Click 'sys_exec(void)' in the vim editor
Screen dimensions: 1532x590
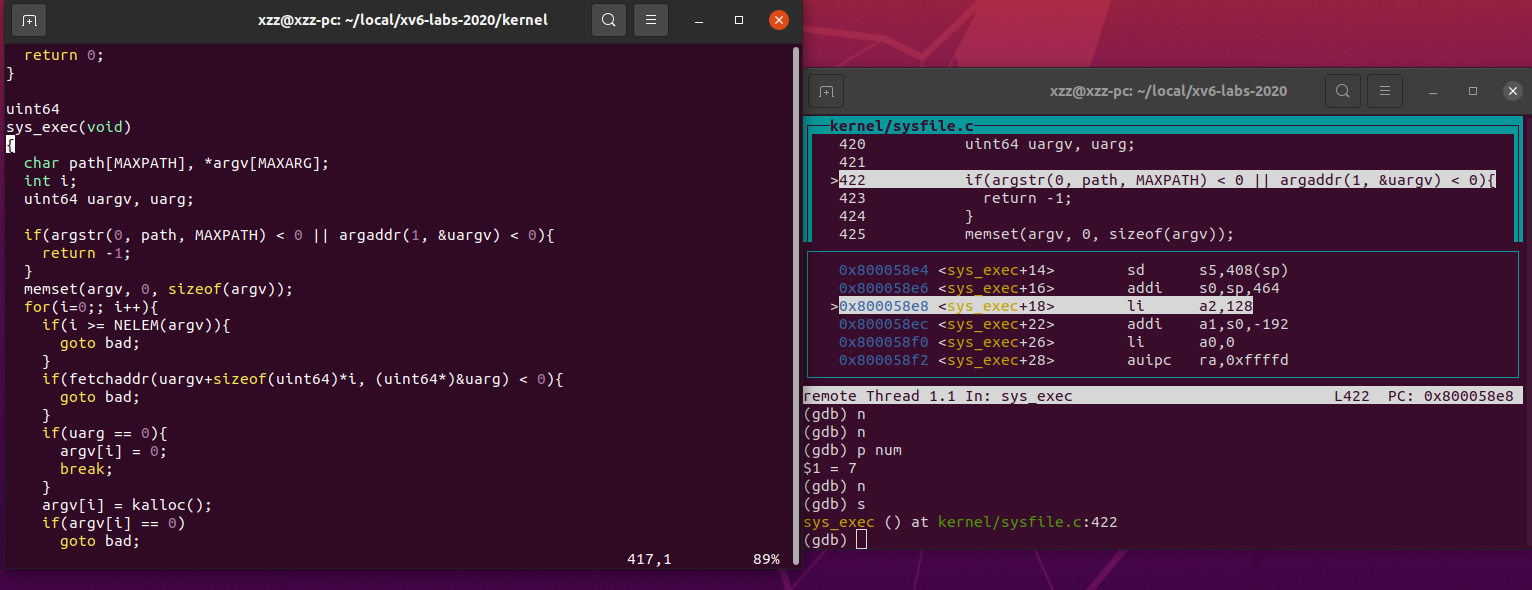click(x=69, y=127)
